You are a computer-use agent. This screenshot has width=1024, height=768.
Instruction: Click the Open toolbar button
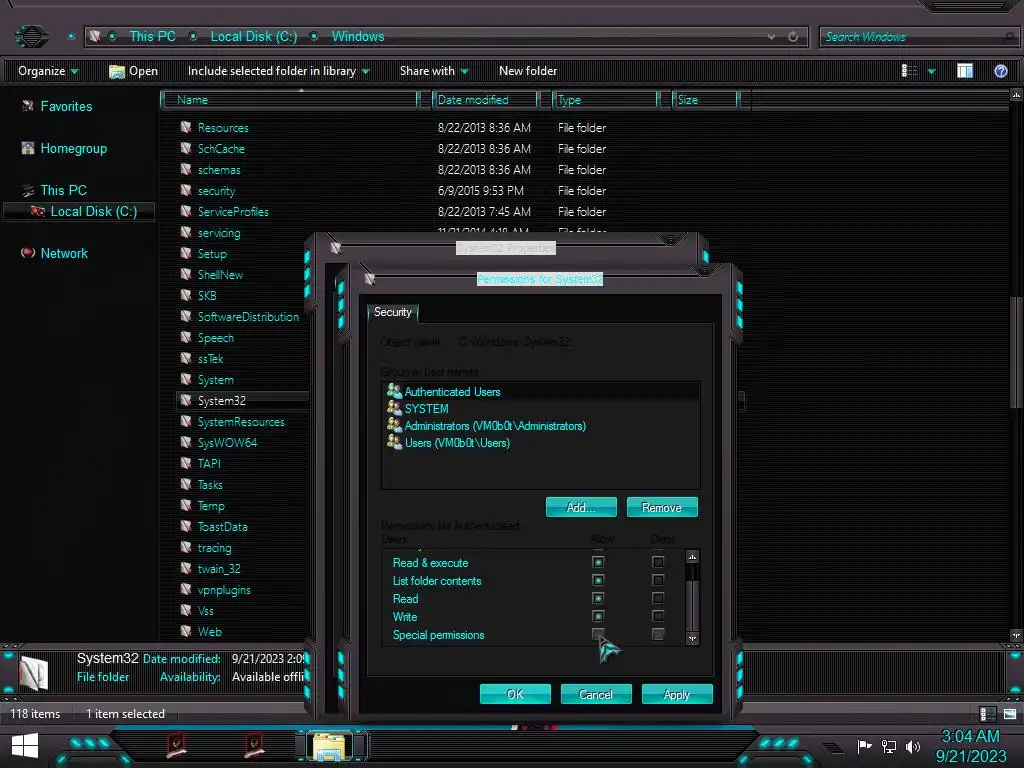pyautogui.click(x=133, y=71)
